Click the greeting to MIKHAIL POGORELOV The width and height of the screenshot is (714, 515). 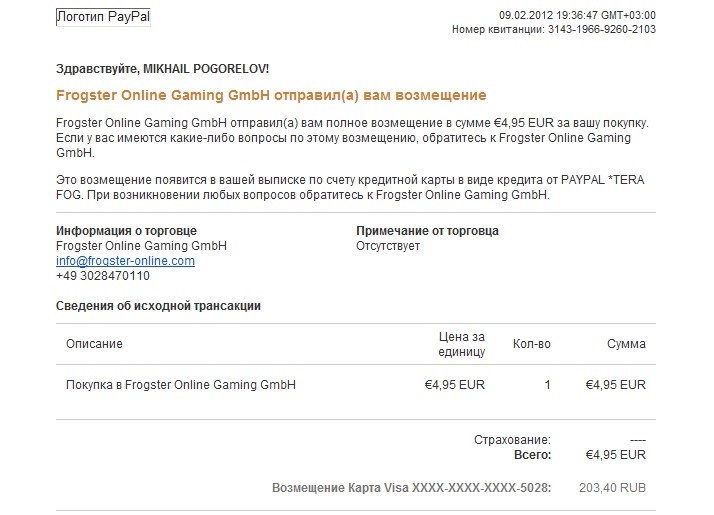pyautogui.click(x=163, y=69)
